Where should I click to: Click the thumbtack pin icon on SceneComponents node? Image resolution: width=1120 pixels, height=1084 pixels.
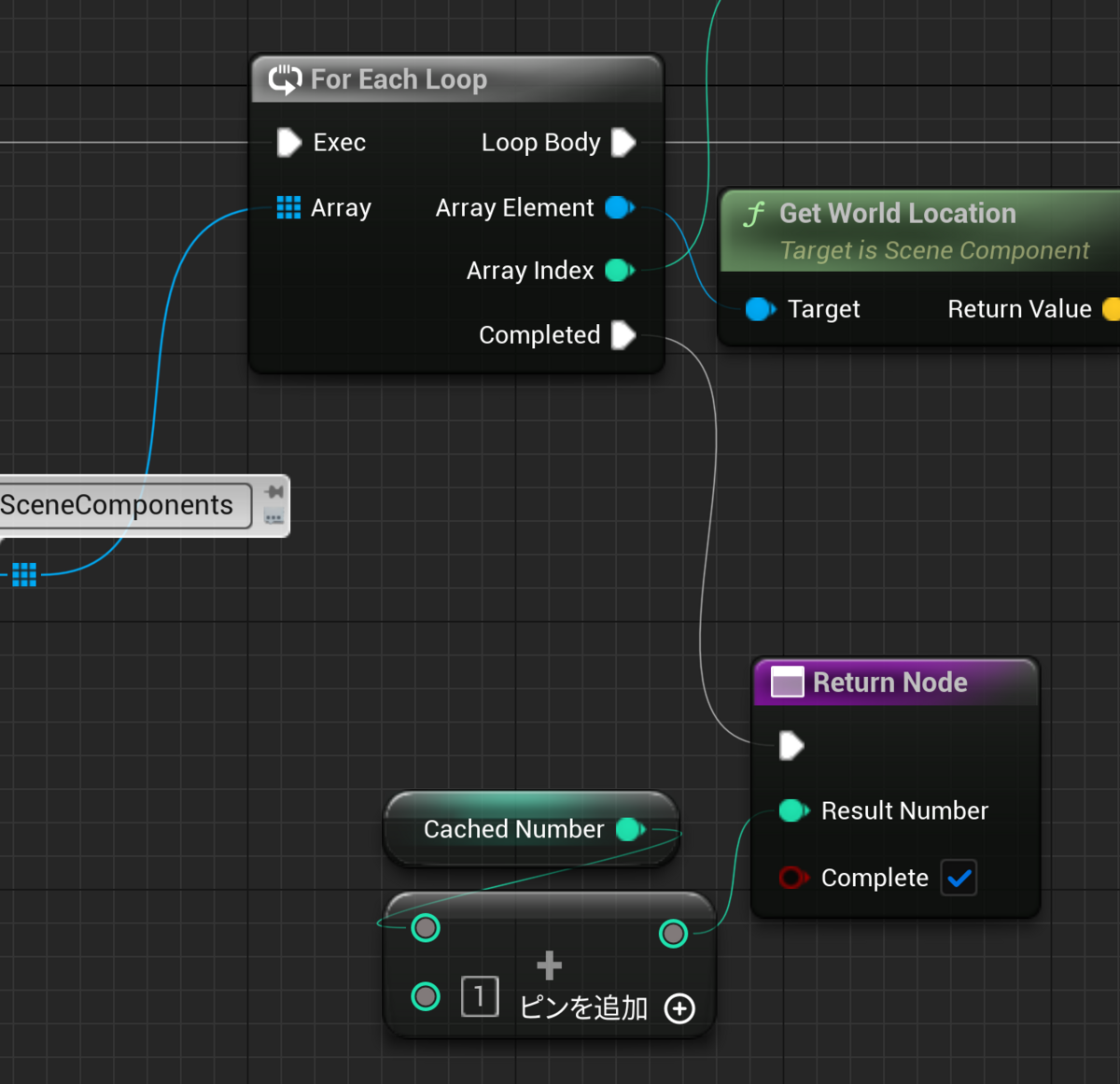click(x=273, y=490)
